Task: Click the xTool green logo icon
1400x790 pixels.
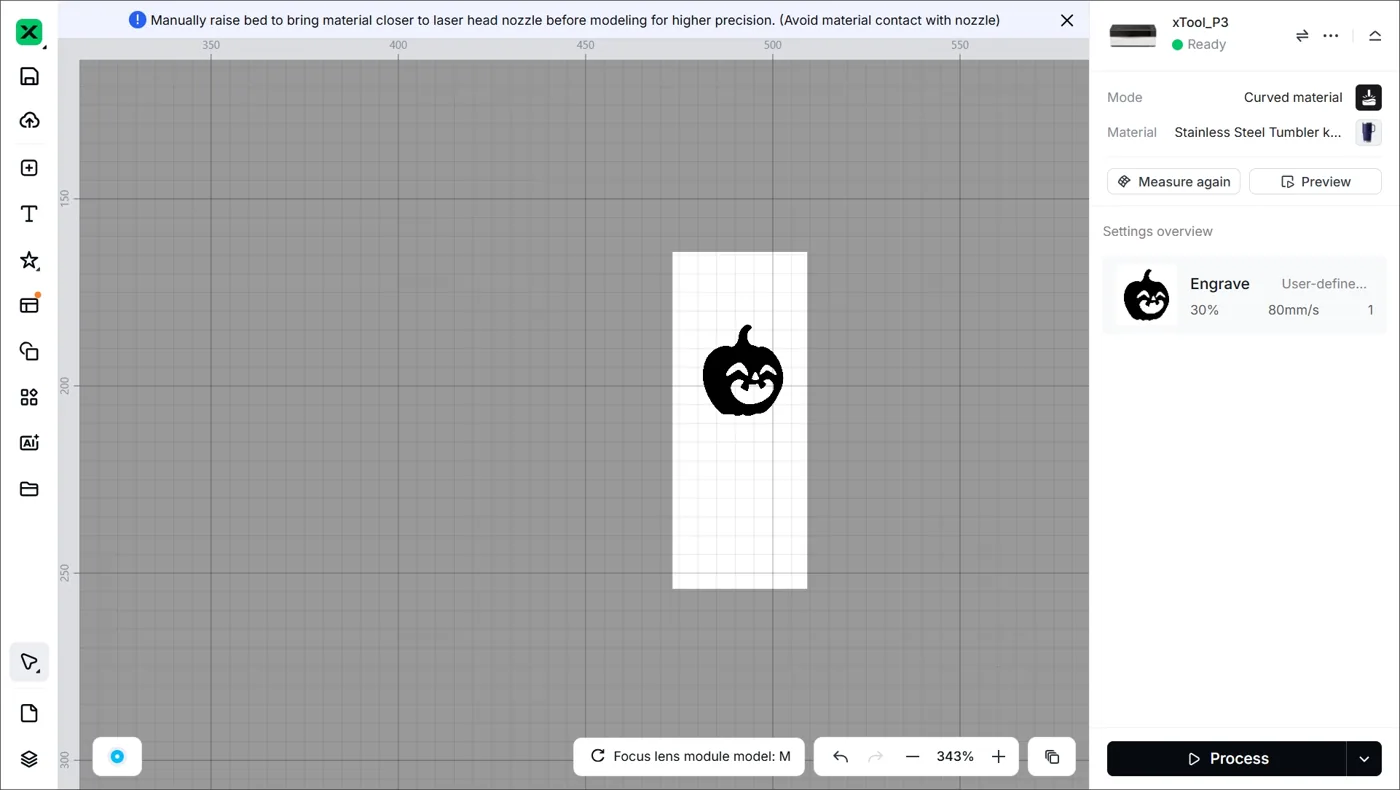Action: [x=29, y=32]
